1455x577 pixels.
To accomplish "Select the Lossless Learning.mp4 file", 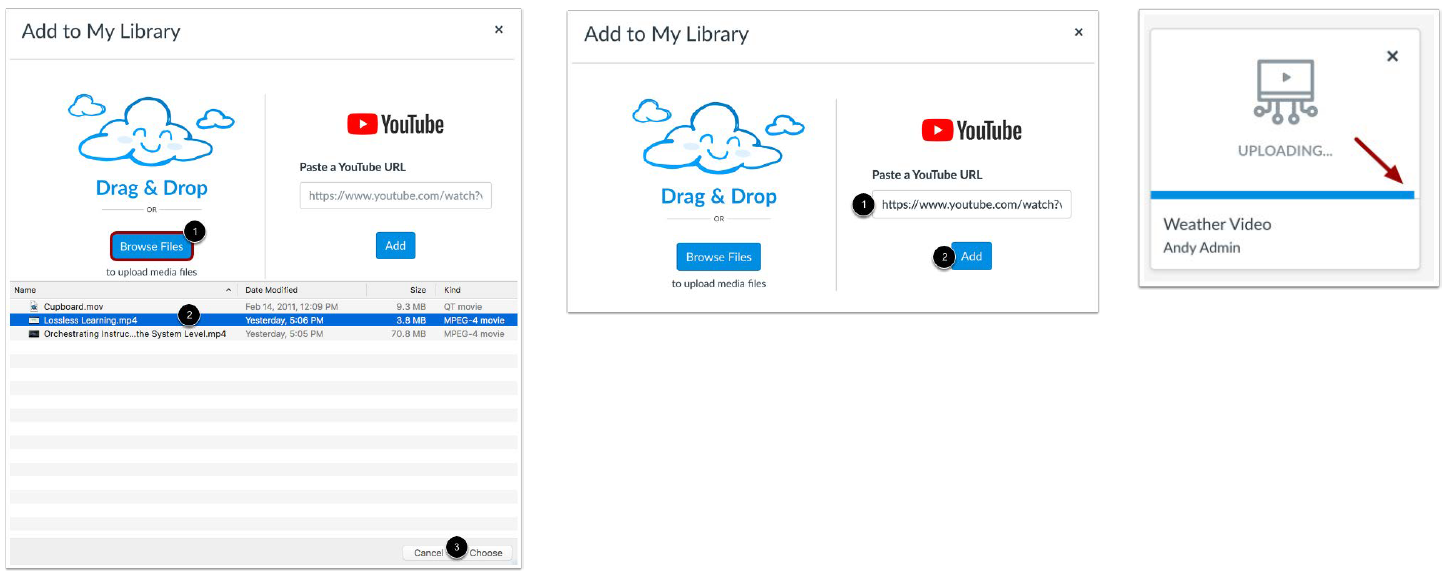I will pyautogui.click(x=90, y=320).
